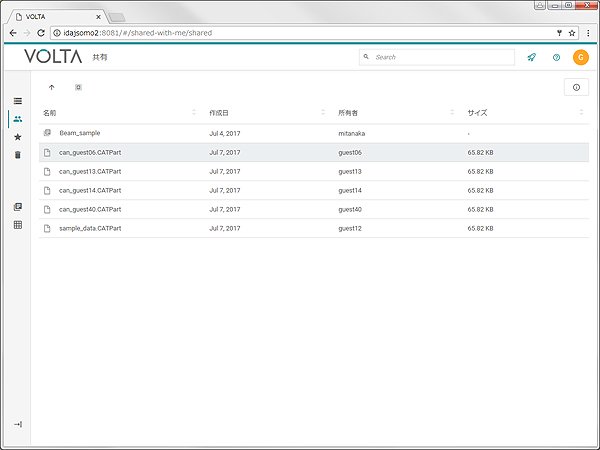Click 65.82 KB size in sample_data row
This screenshot has height=450, width=600.
[480, 228]
